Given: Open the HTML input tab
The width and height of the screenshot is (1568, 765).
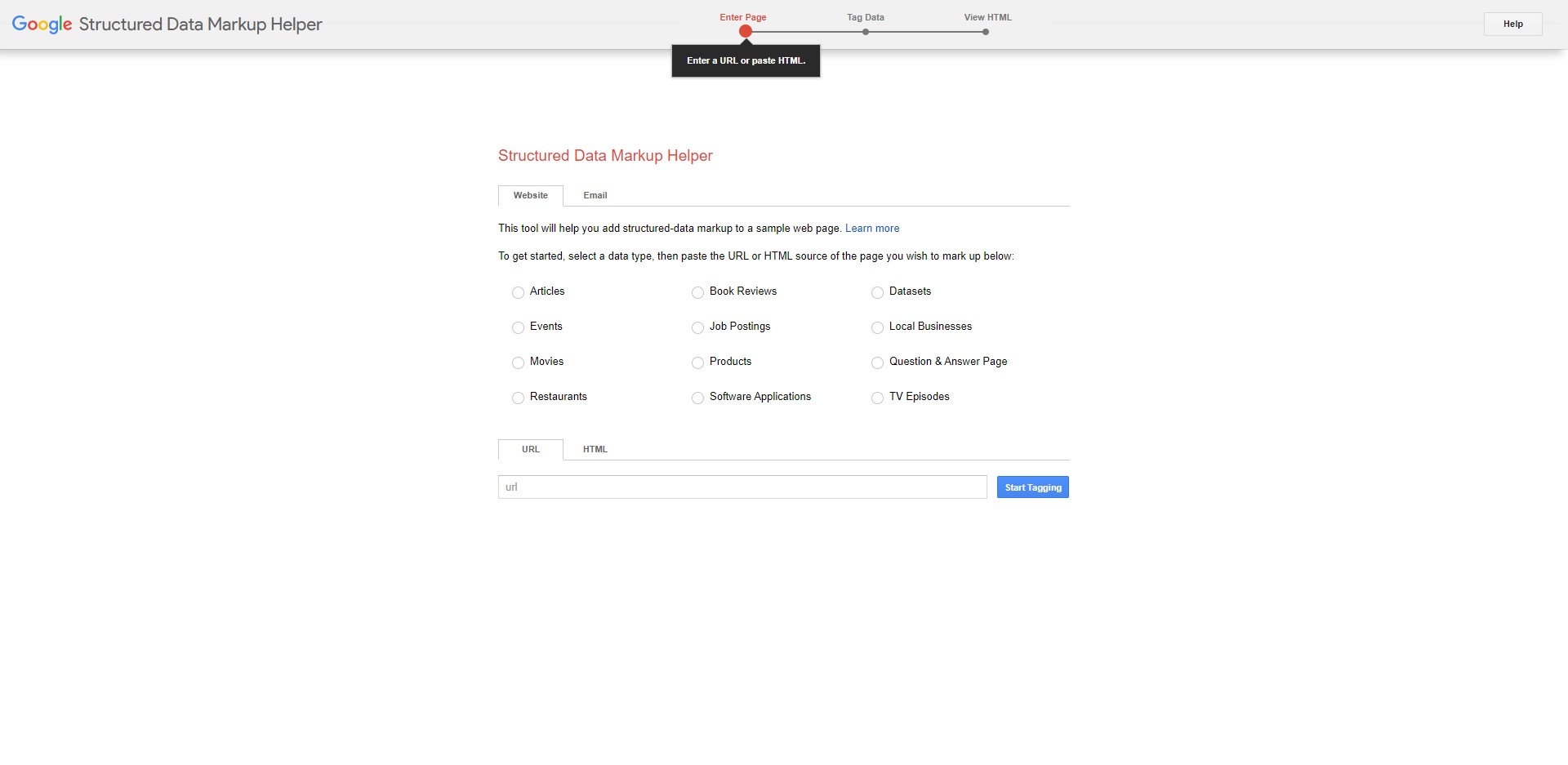Looking at the screenshot, I should tap(595, 450).
